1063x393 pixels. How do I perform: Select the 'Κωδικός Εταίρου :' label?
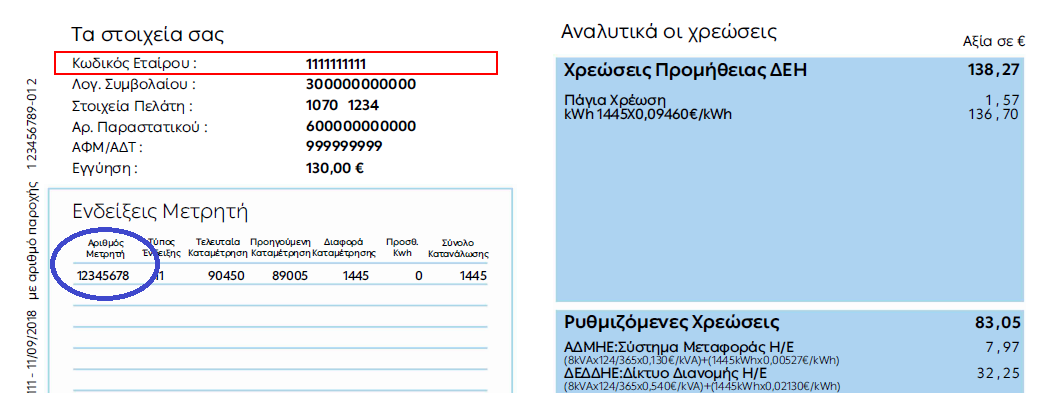(x=134, y=64)
